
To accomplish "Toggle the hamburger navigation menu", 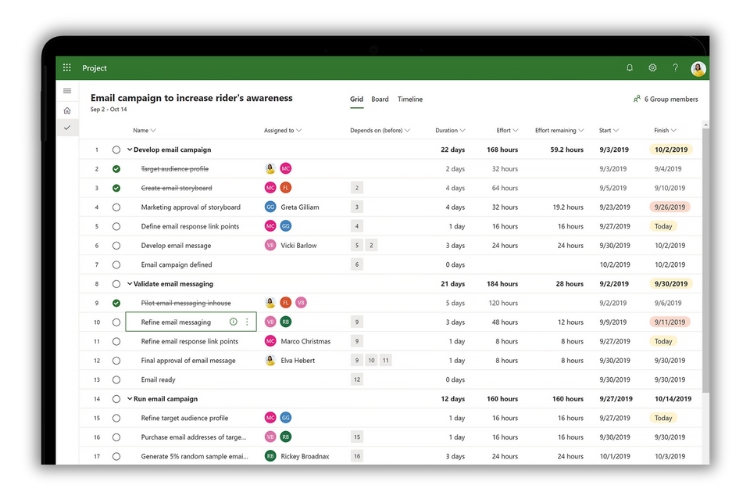I will coord(67,91).
